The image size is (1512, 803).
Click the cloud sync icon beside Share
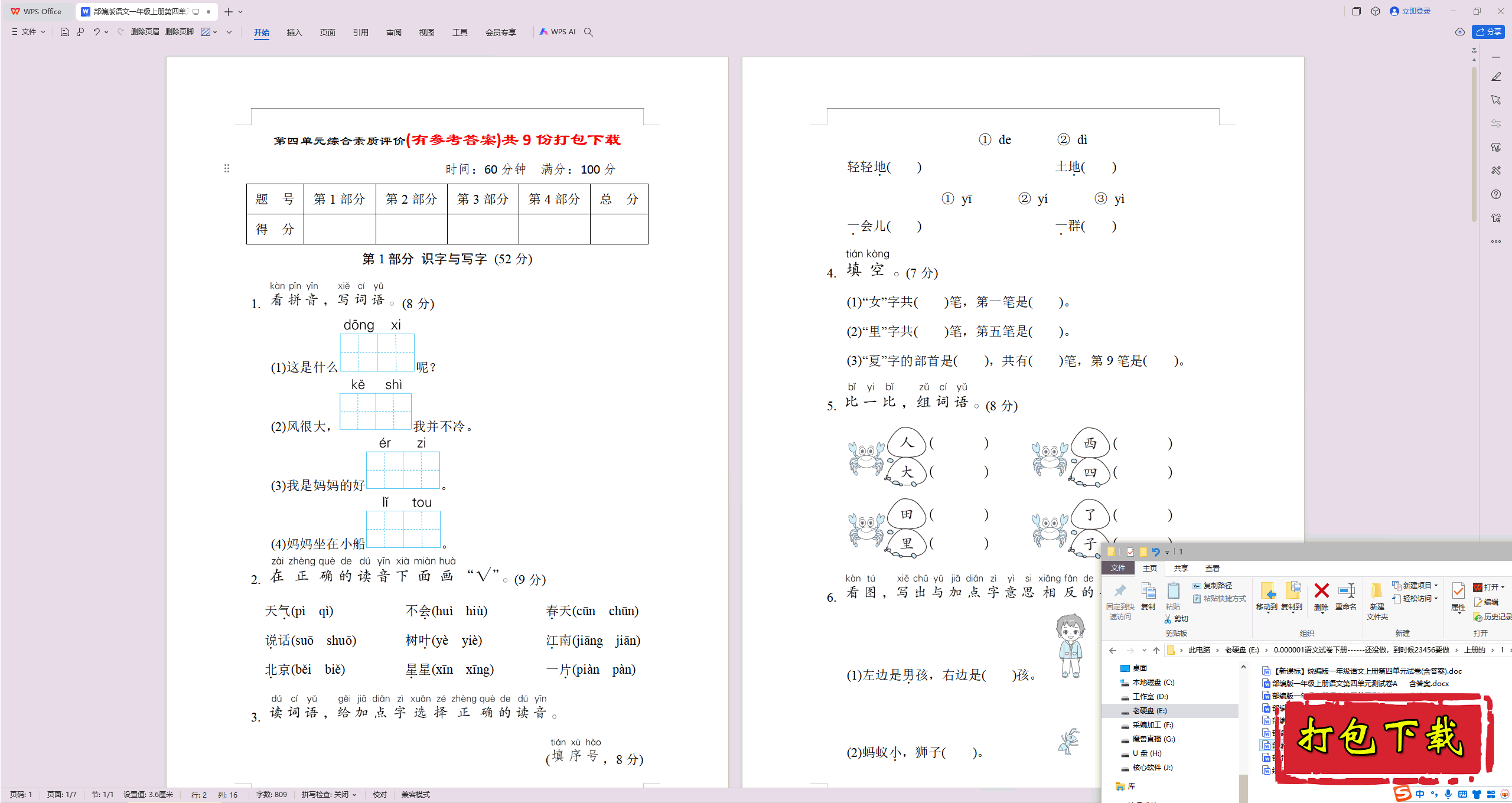coord(1459,32)
